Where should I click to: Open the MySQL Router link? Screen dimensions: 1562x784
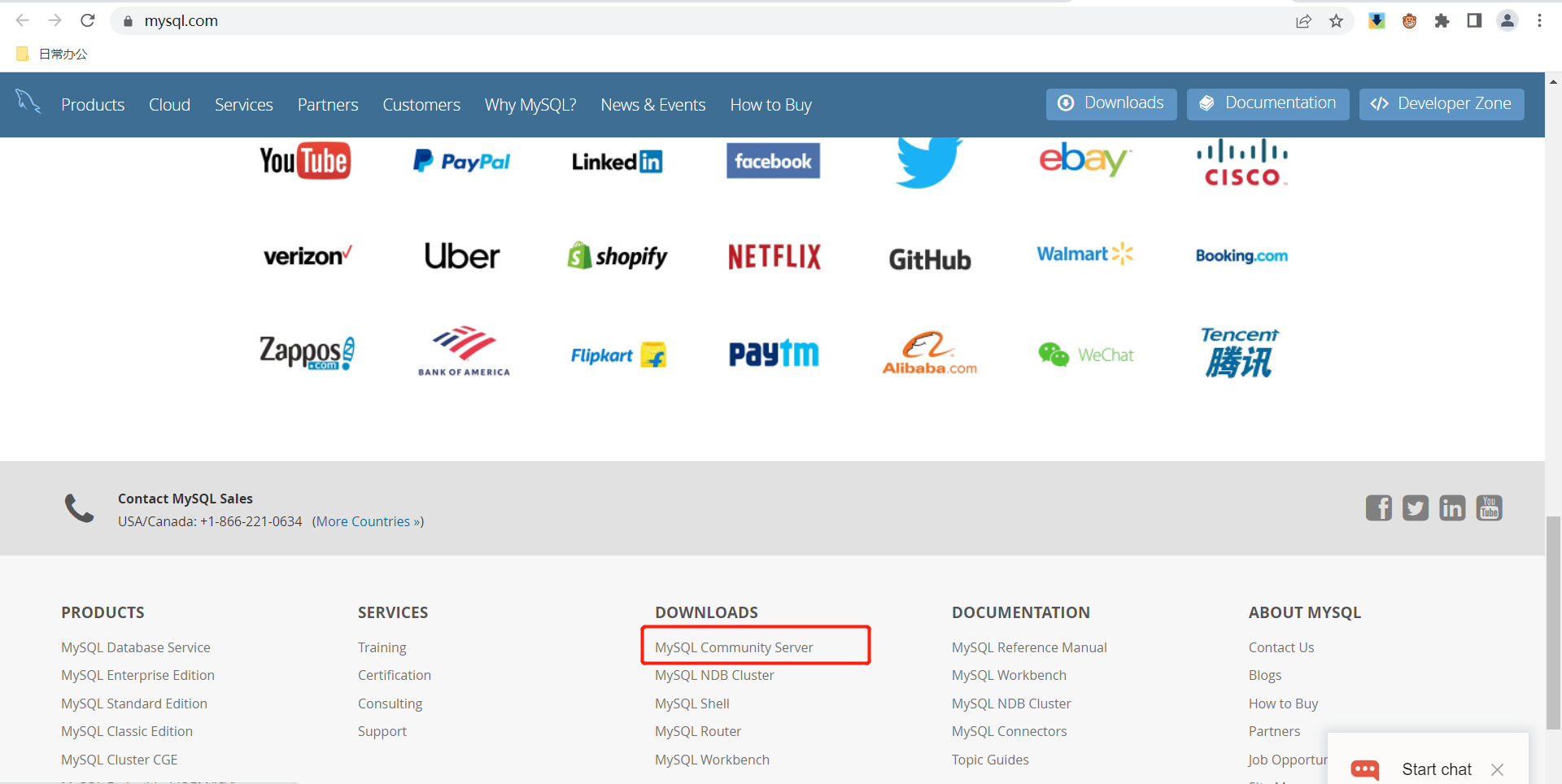(x=698, y=731)
